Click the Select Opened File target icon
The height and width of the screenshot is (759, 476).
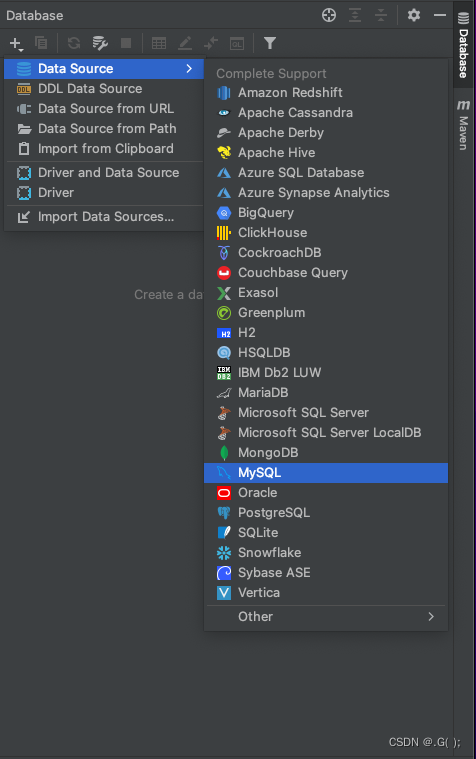[x=329, y=15]
